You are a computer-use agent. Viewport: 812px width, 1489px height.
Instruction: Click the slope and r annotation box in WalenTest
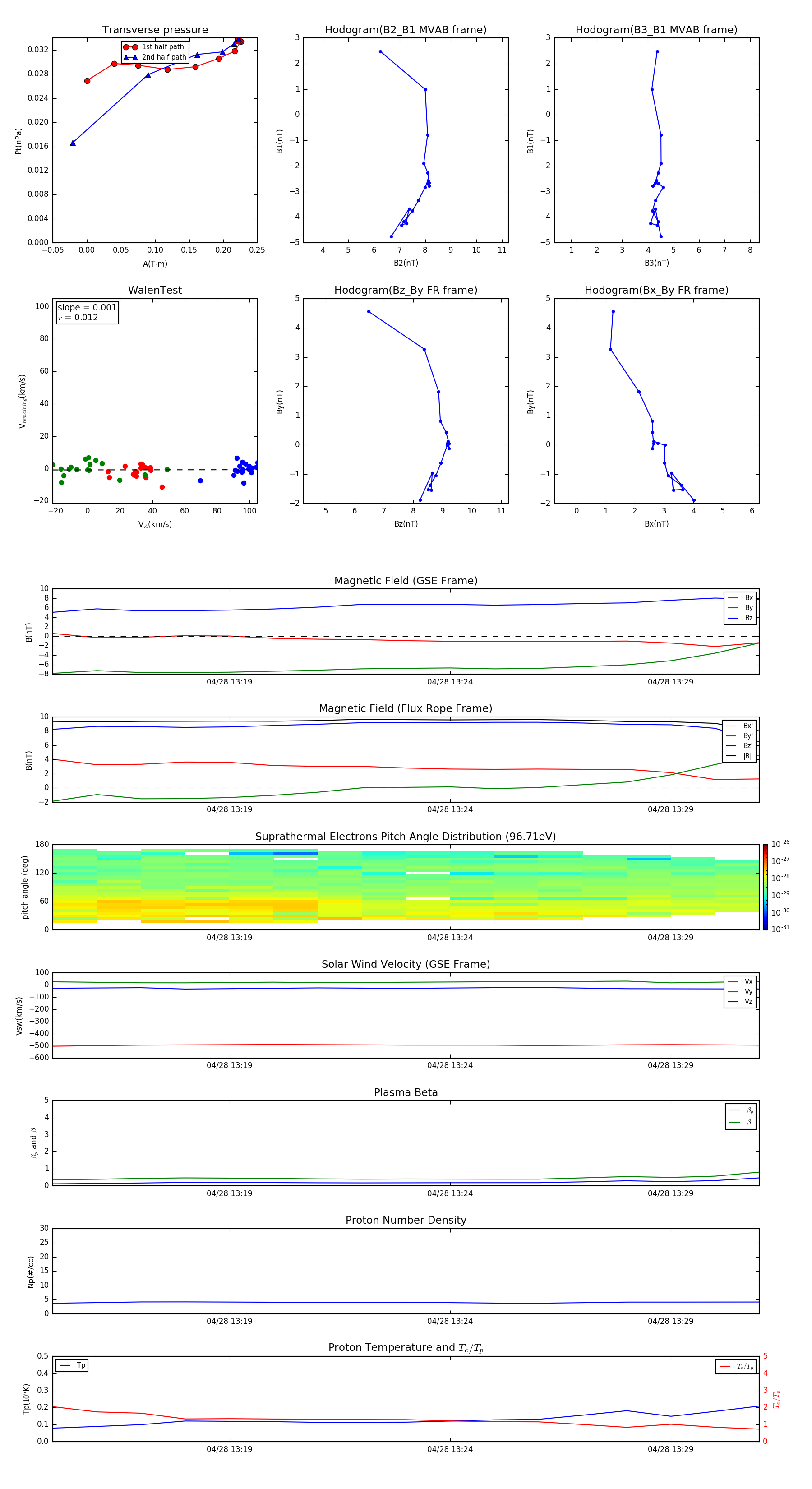(x=87, y=312)
